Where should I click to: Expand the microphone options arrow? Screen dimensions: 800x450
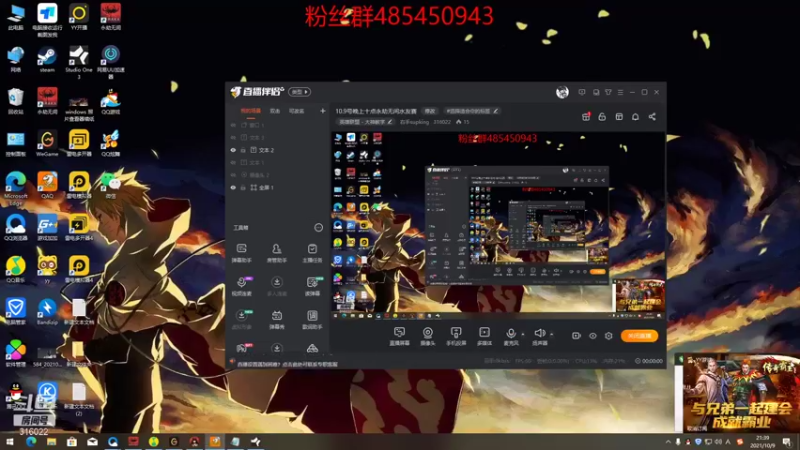[x=523, y=334]
